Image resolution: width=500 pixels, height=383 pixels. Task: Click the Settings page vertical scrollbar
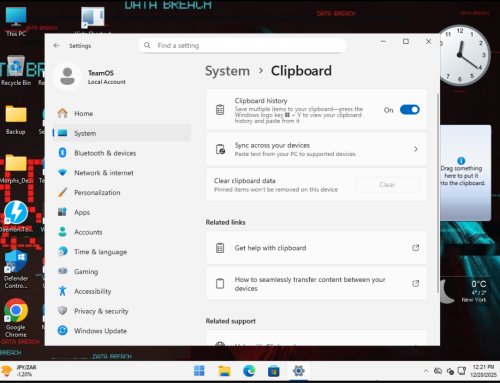[438, 193]
